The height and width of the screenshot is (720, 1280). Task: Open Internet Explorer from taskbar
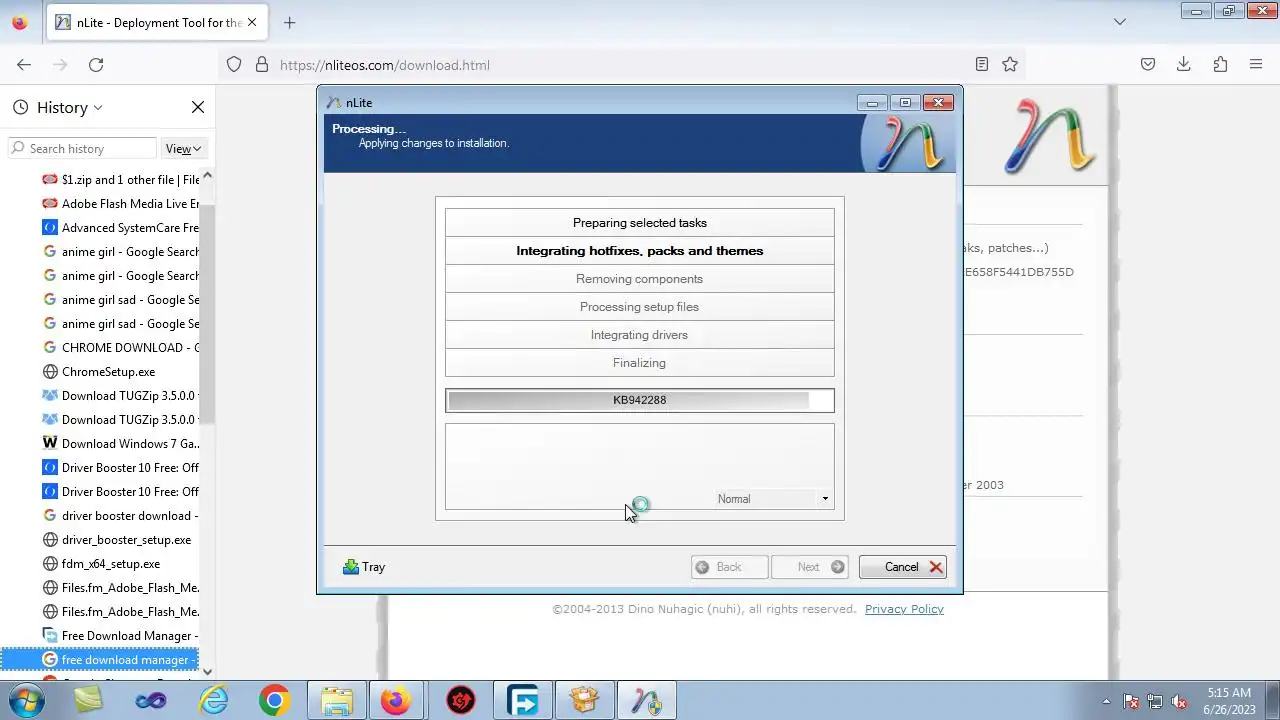click(x=213, y=700)
